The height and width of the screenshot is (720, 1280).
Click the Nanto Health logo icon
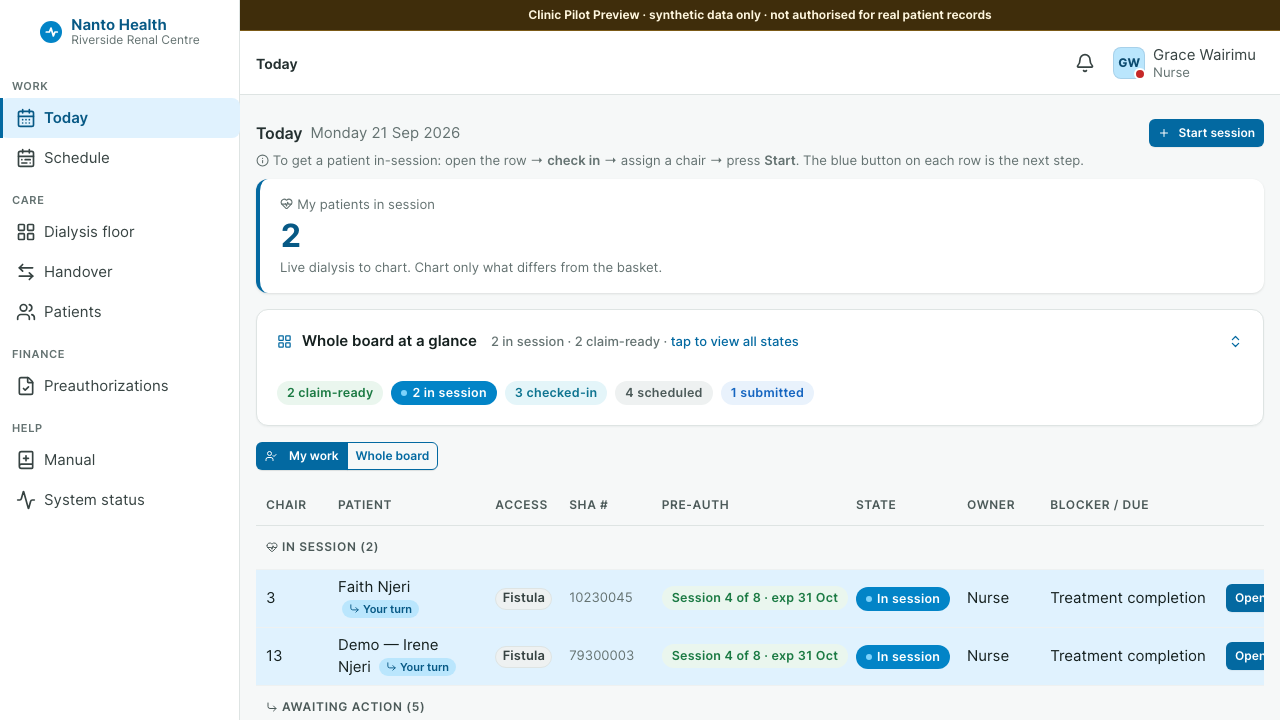(x=51, y=32)
